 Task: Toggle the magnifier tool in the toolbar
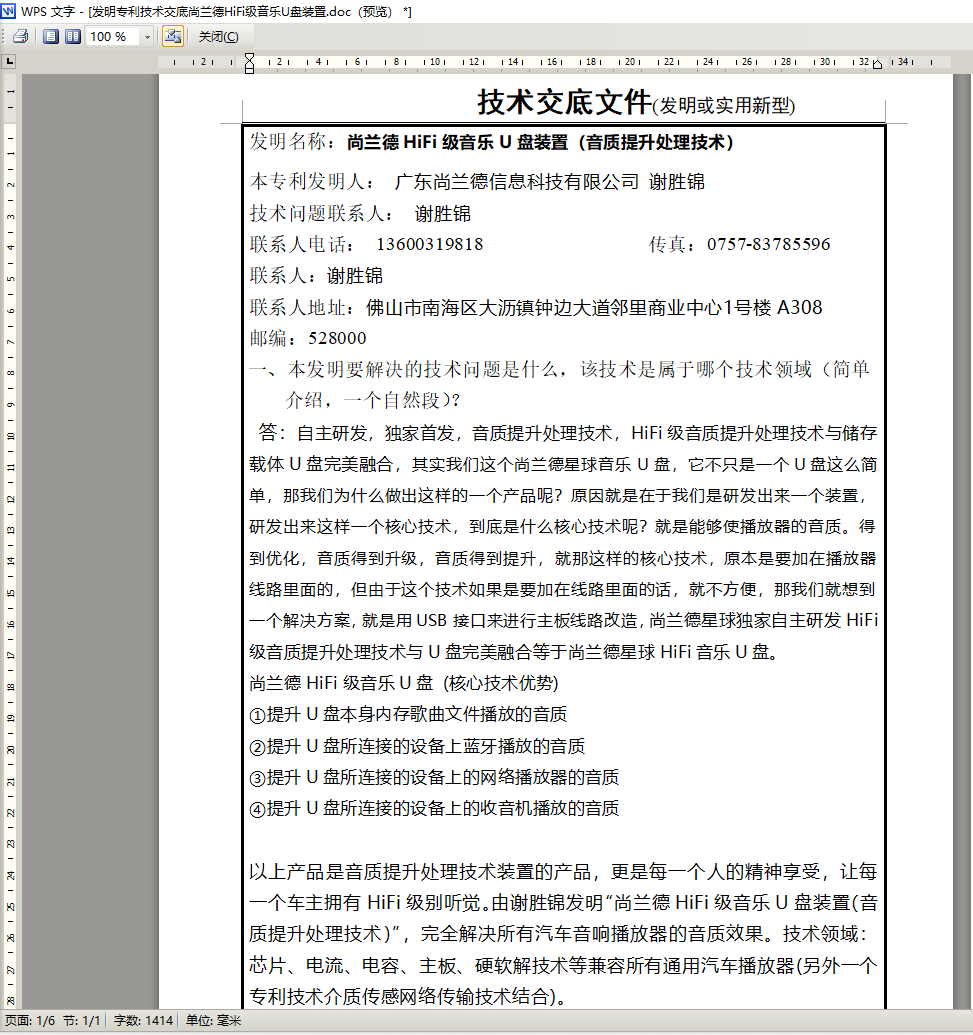[x=172, y=37]
